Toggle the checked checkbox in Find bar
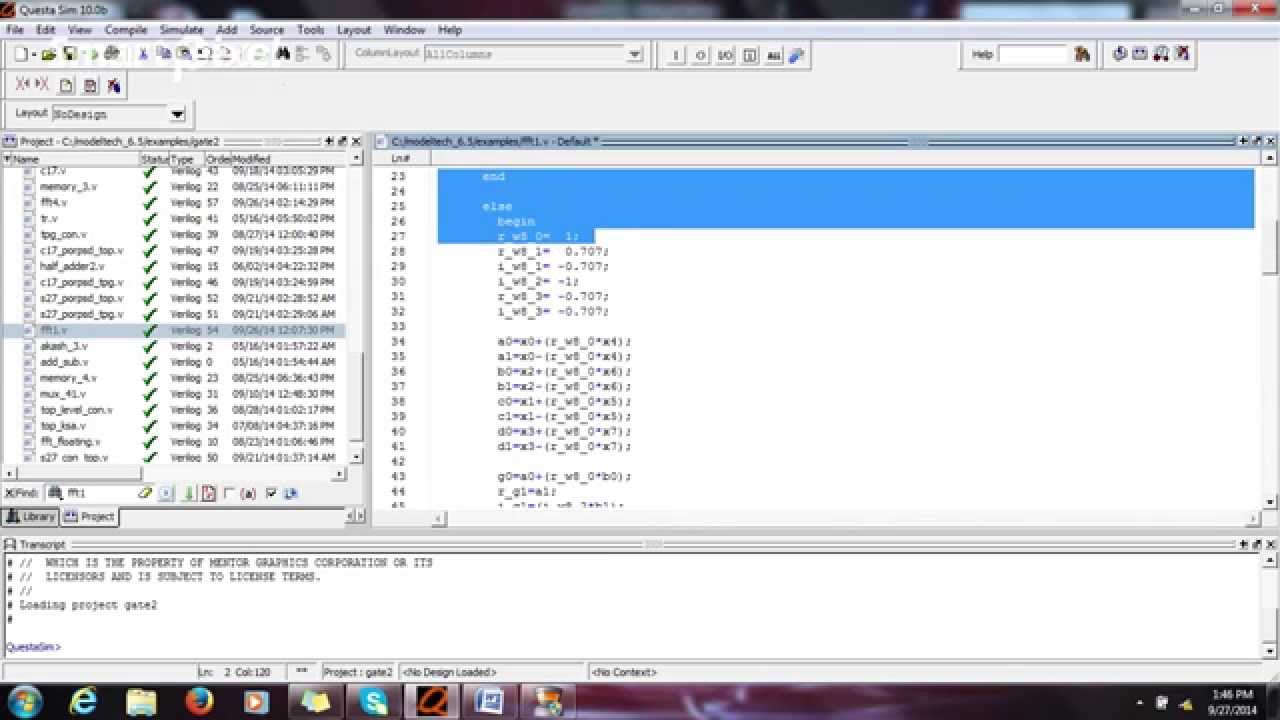Viewport: 1280px width, 720px height. [x=271, y=493]
